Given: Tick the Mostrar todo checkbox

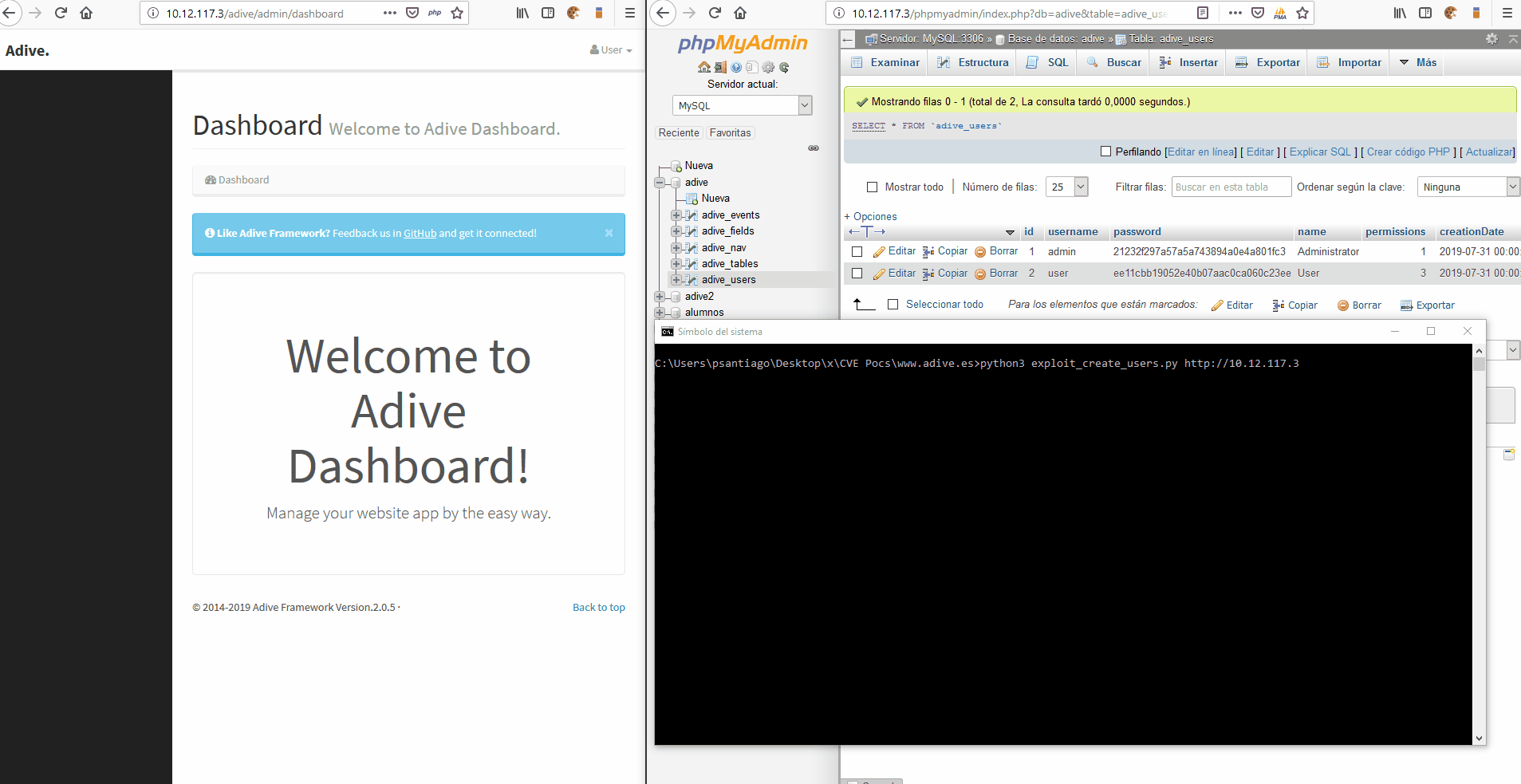Looking at the screenshot, I should [872, 187].
